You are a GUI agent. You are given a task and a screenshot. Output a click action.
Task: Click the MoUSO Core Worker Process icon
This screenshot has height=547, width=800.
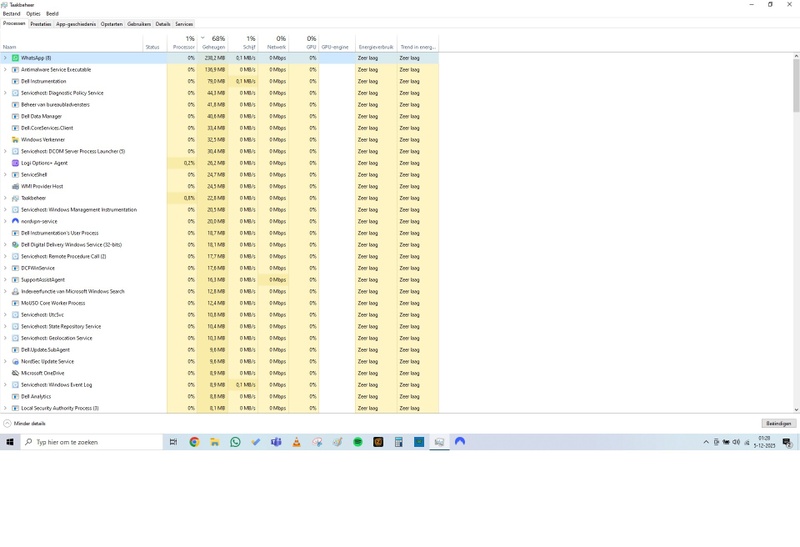point(15,303)
